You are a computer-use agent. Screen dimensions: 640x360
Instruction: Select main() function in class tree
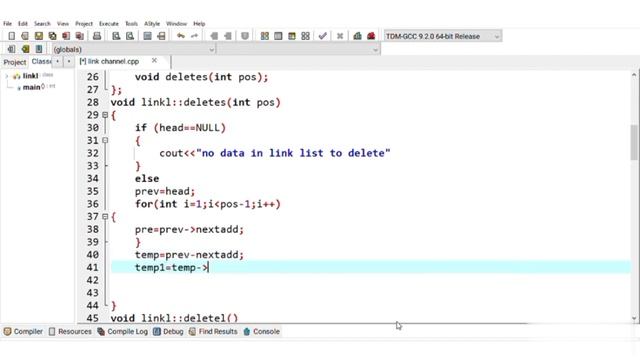click(33, 87)
